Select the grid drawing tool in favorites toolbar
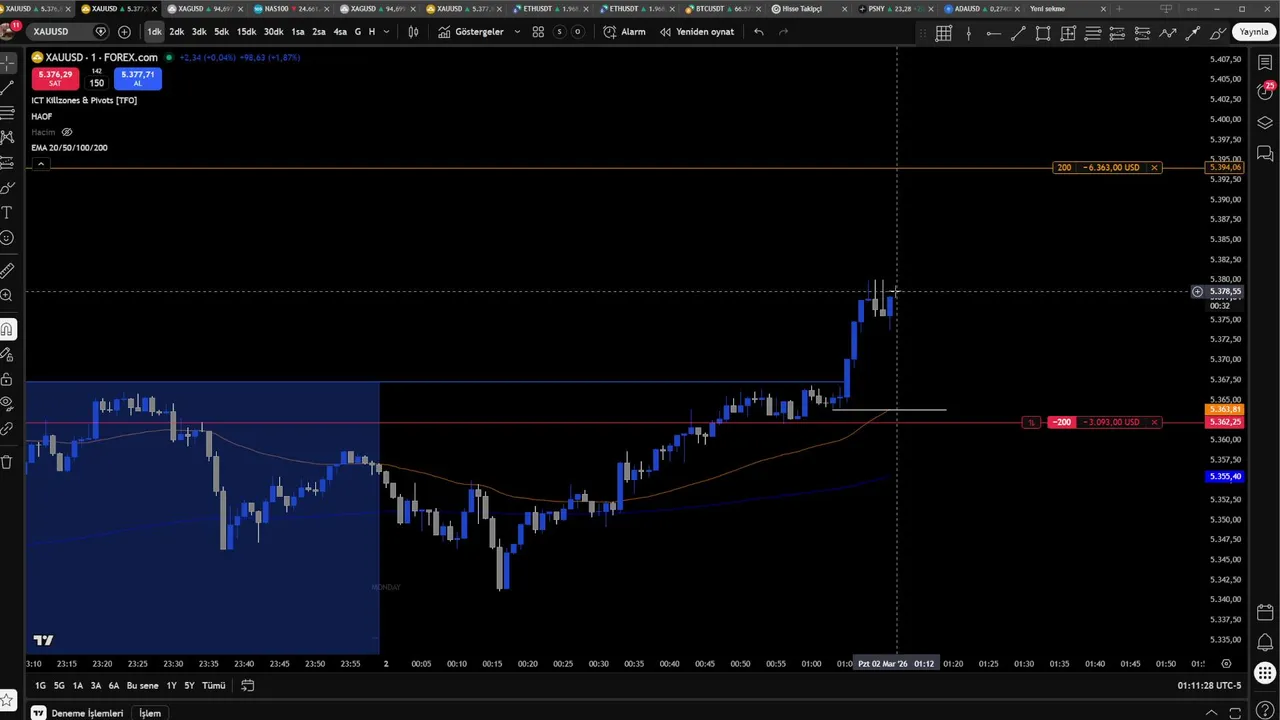Viewport: 1280px width, 720px height. (943, 33)
